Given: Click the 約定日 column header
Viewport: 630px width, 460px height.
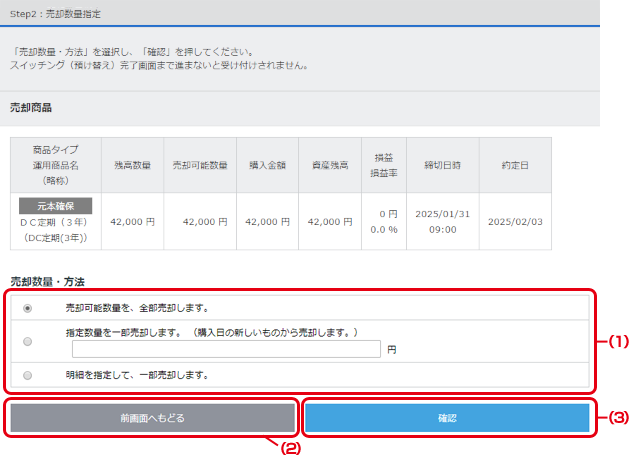Looking at the screenshot, I should click(514, 165).
